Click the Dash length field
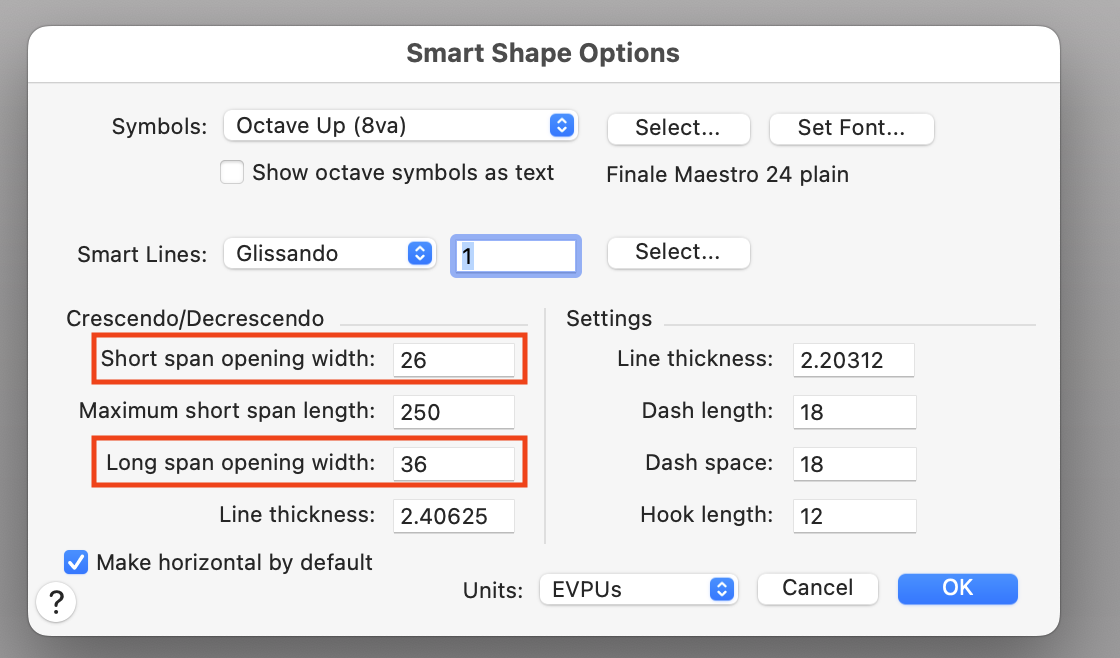 854,412
